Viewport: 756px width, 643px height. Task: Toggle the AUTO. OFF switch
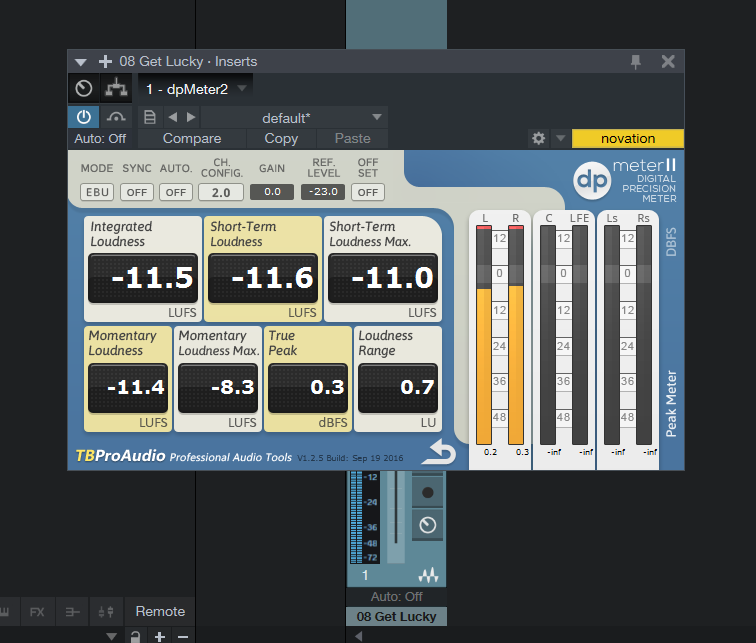(176, 192)
